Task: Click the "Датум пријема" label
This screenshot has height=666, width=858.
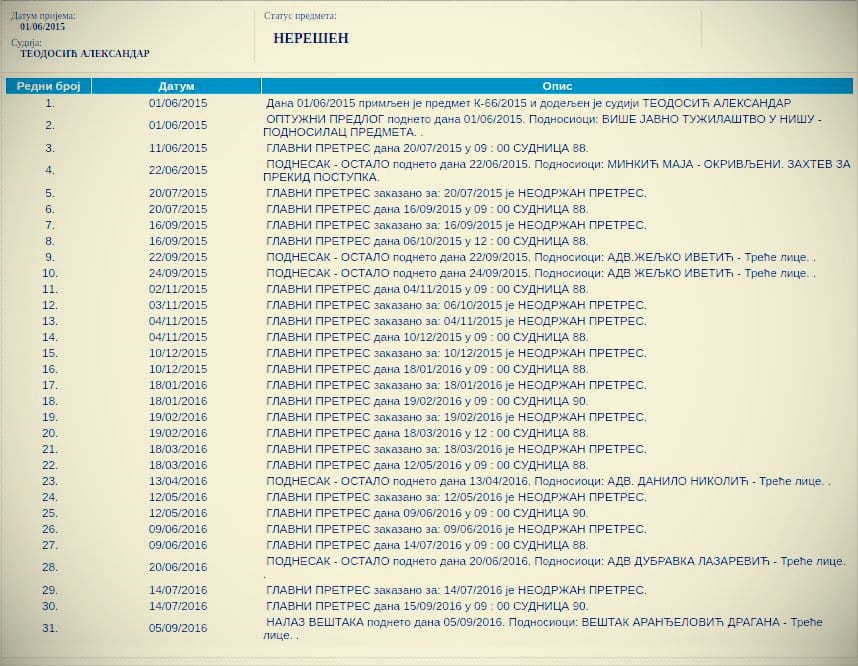Action: pos(43,16)
